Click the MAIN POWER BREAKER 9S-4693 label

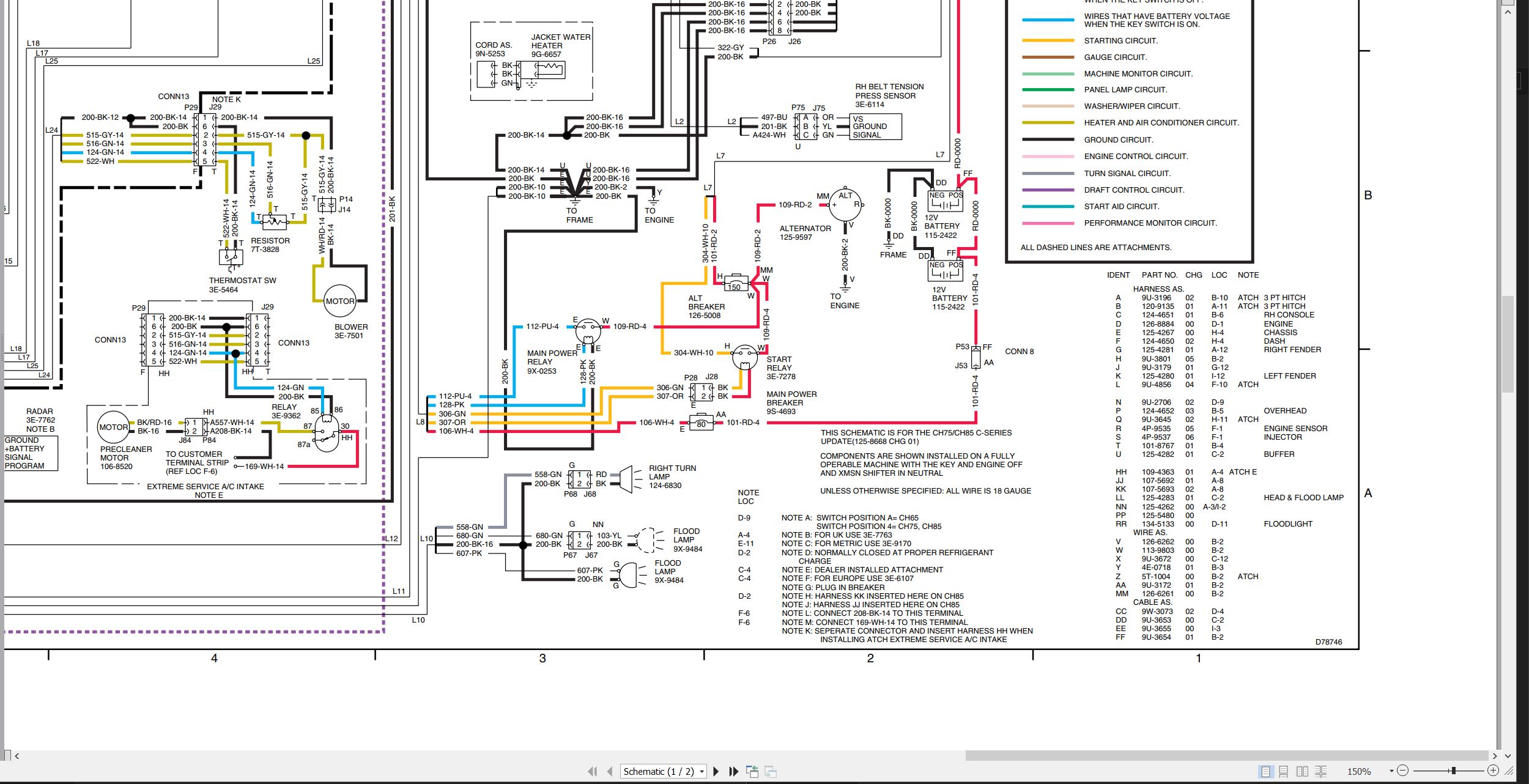point(791,402)
